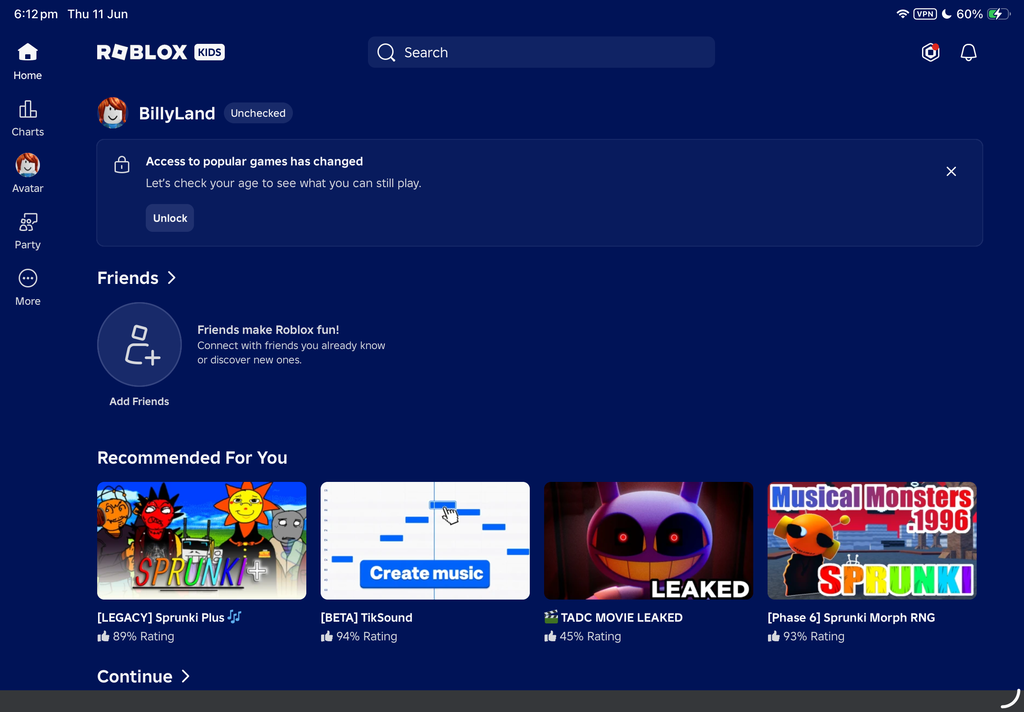Click the 'Add Friends' label

pyautogui.click(x=139, y=401)
